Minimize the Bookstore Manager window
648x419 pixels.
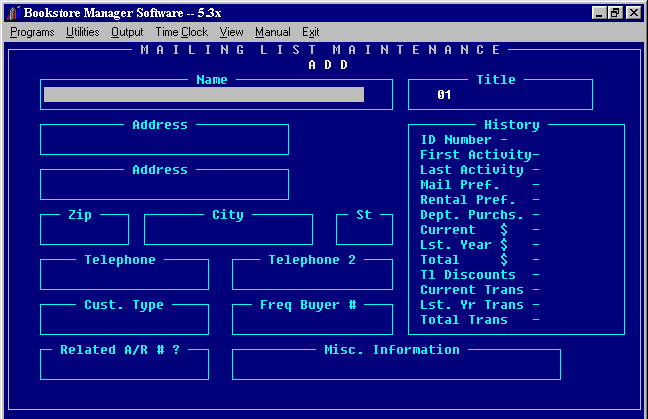599,13
